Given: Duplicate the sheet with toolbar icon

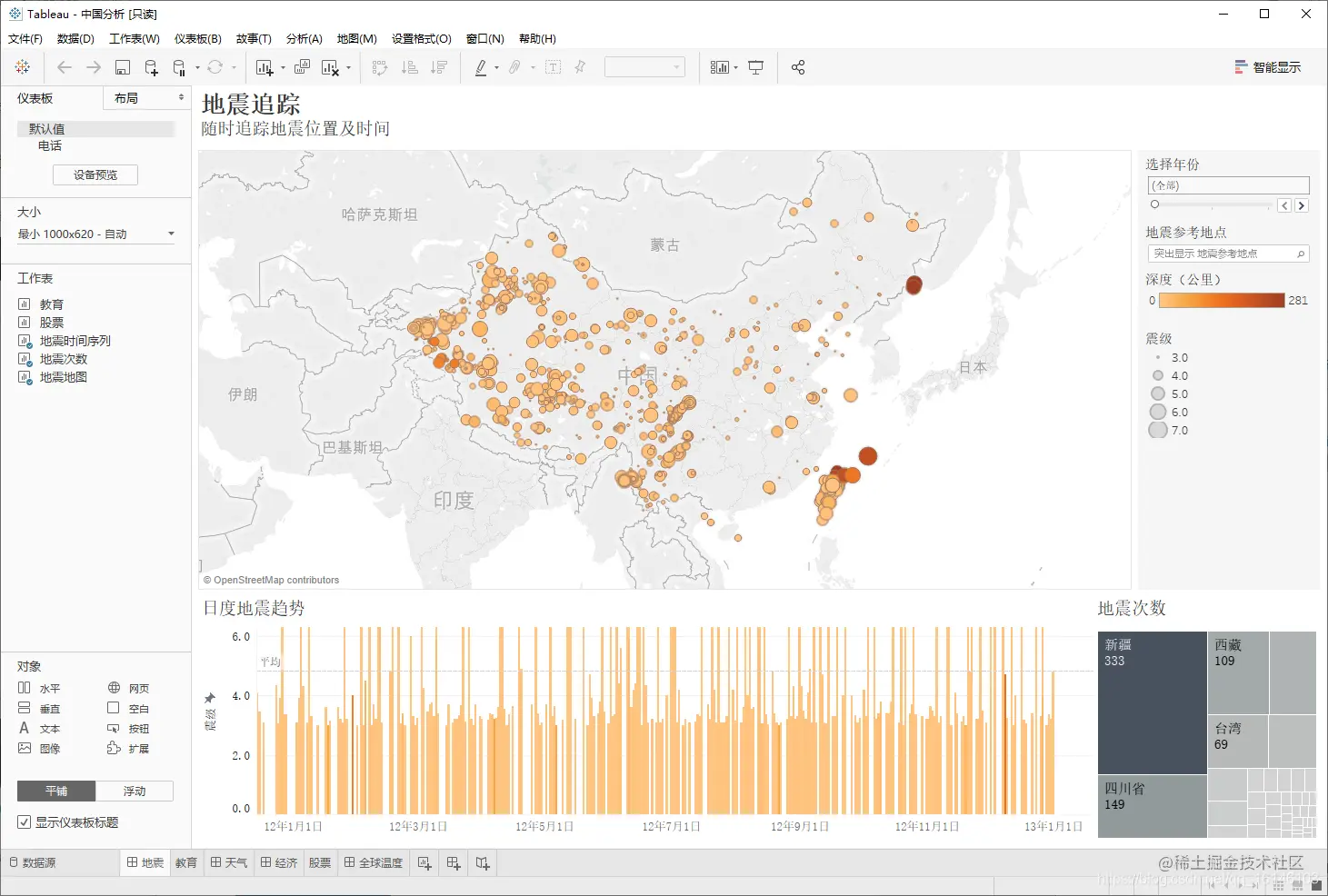Looking at the screenshot, I should [302, 67].
